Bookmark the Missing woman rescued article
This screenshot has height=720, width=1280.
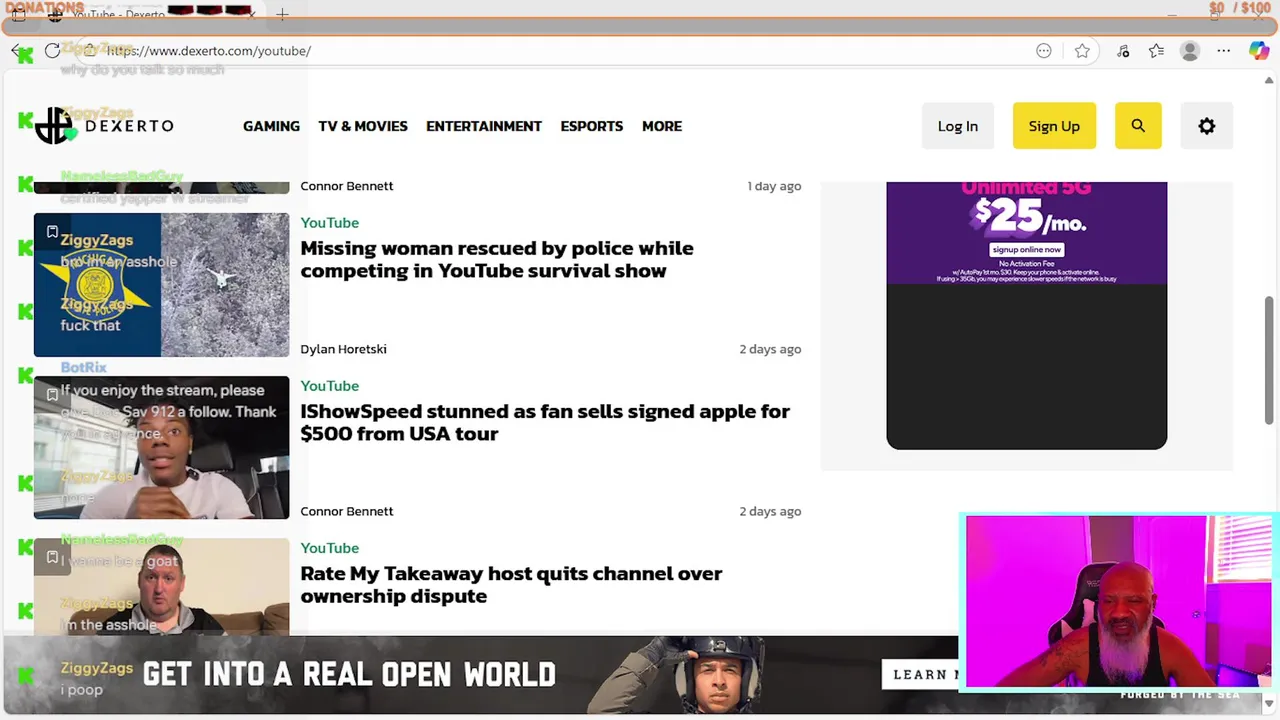tap(52, 232)
